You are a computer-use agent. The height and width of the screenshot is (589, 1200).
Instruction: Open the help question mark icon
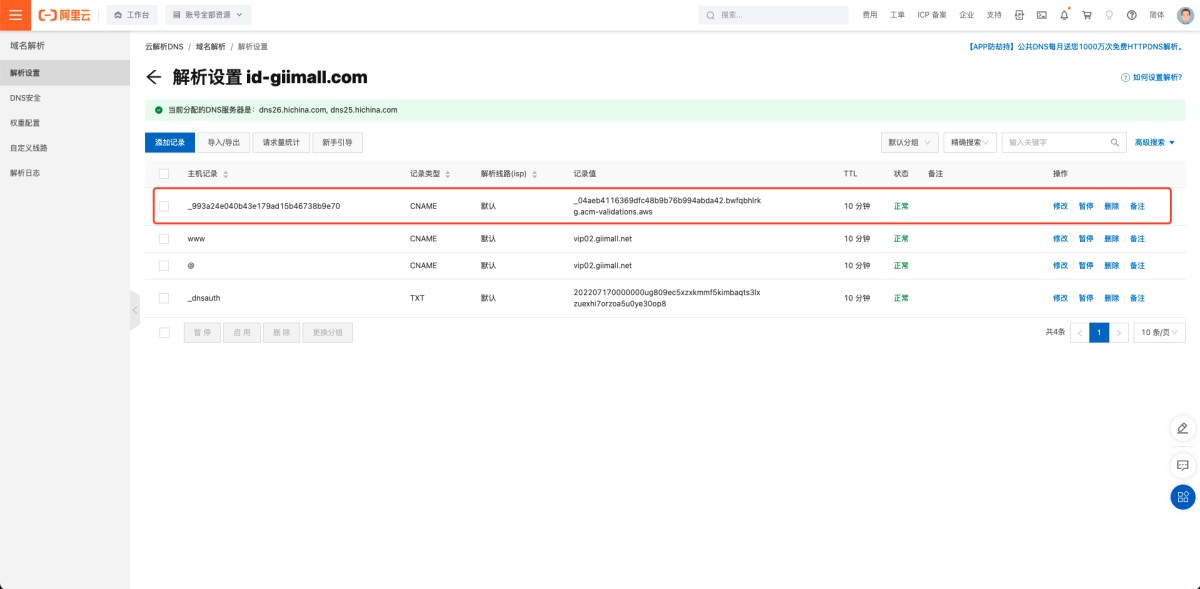[x=1131, y=15]
